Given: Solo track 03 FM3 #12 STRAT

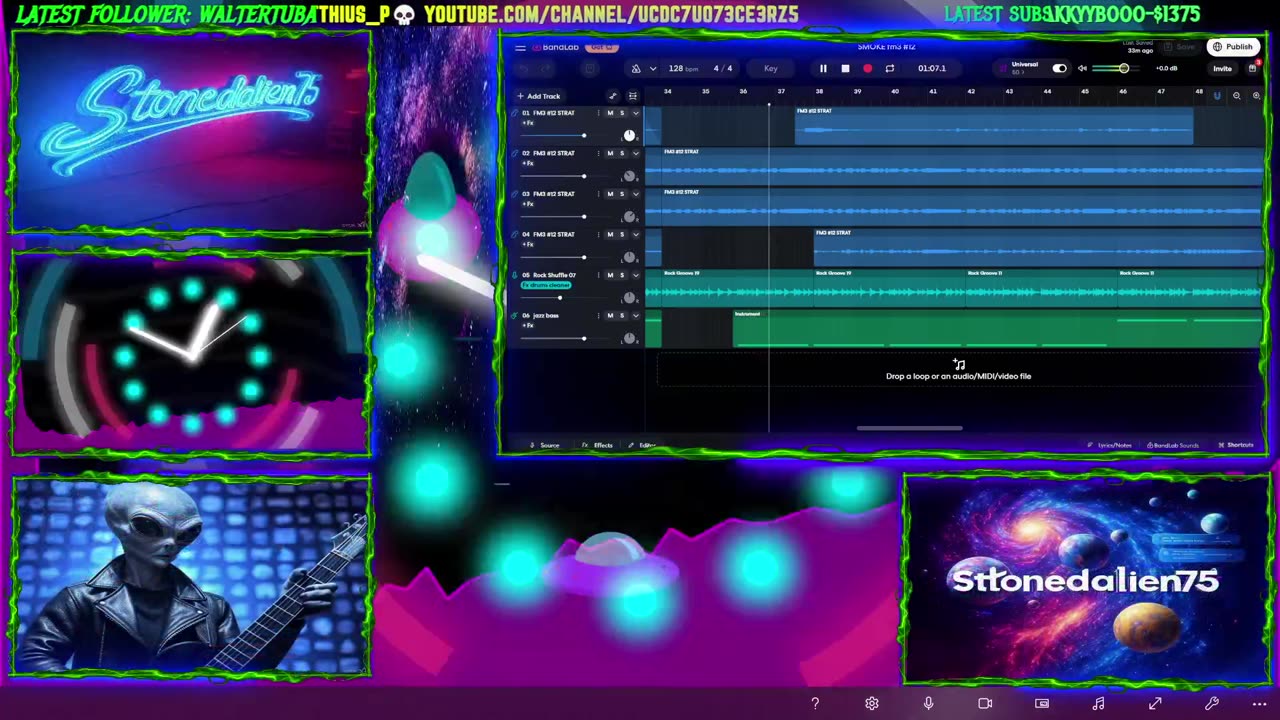Looking at the screenshot, I should click(622, 194).
